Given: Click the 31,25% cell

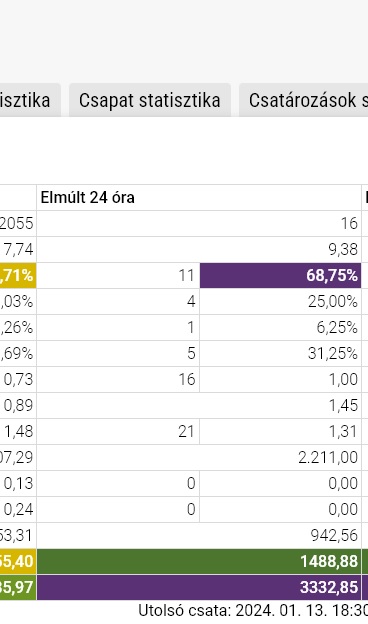Looking at the screenshot, I should (280, 353).
